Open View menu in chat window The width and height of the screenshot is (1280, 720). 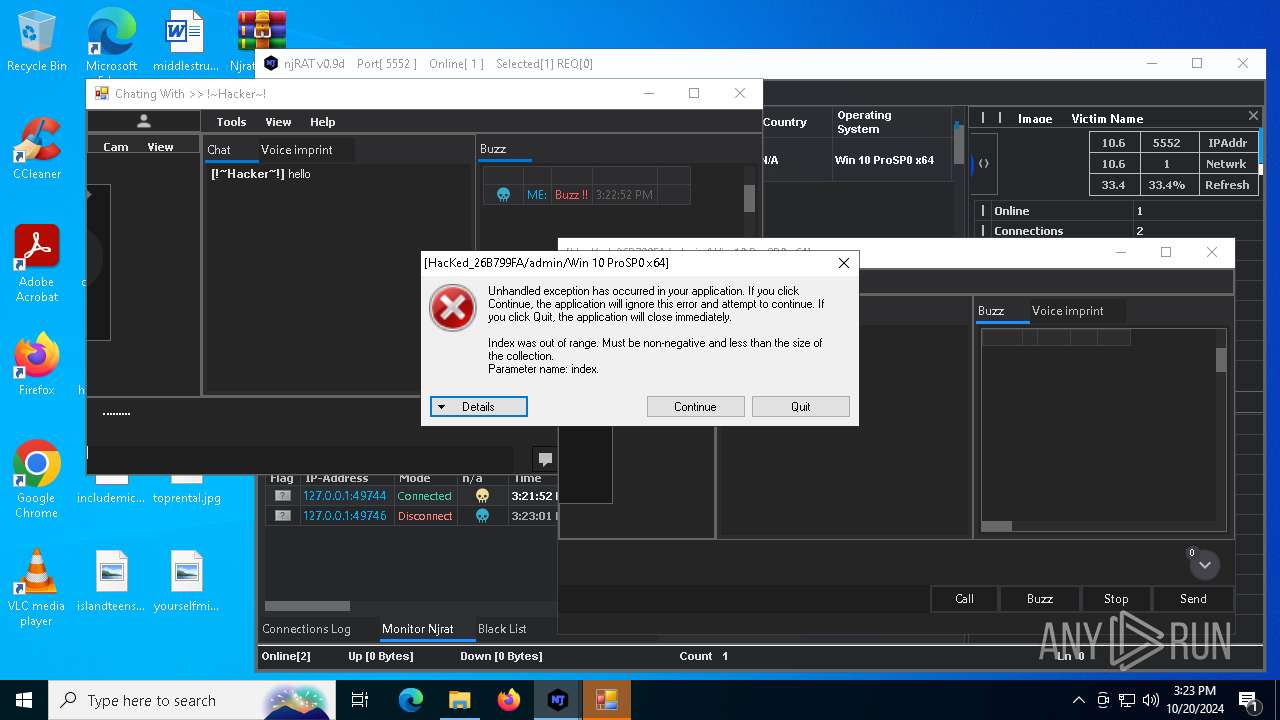(278, 122)
